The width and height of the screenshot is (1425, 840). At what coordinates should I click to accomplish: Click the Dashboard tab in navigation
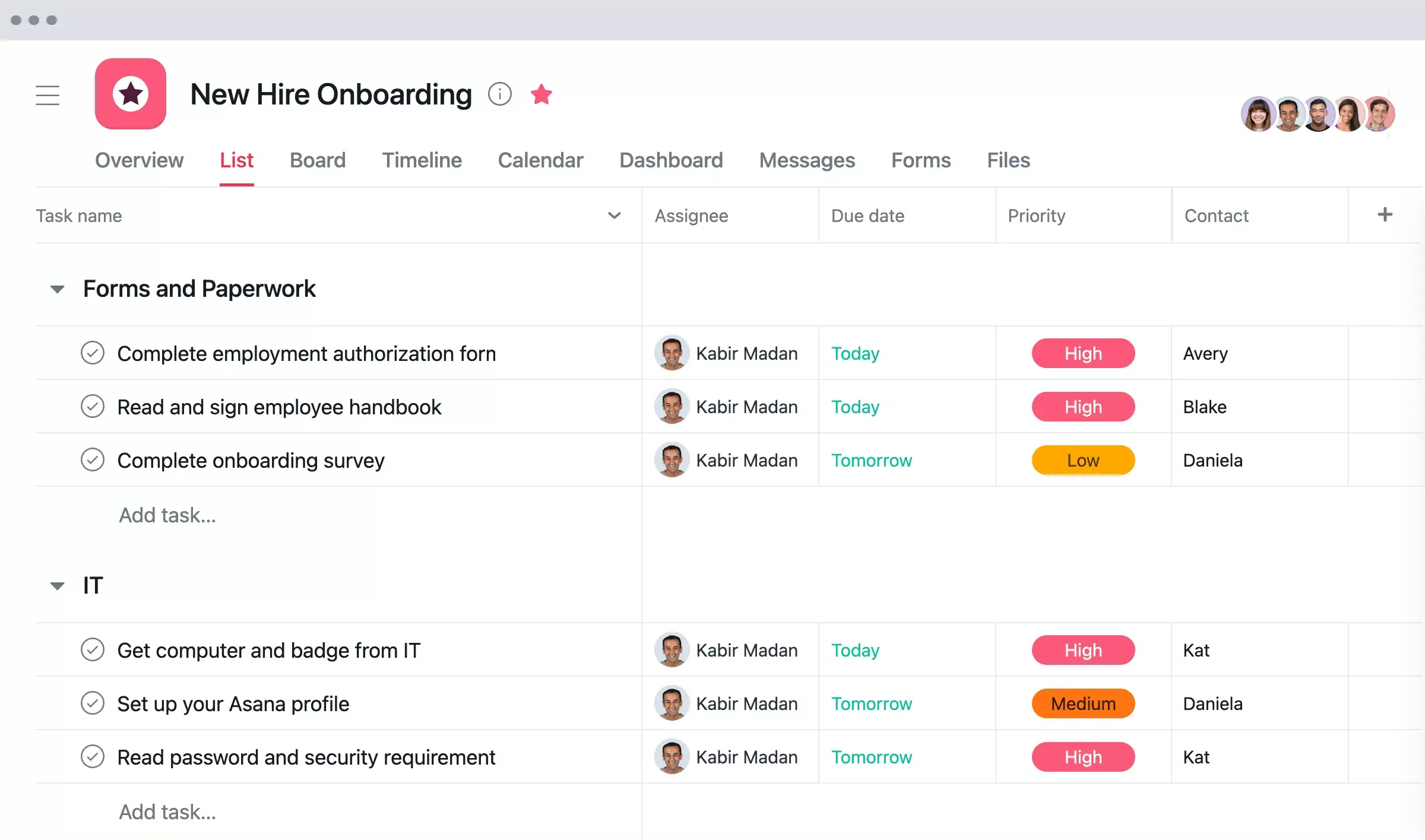click(x=671, y=159)
